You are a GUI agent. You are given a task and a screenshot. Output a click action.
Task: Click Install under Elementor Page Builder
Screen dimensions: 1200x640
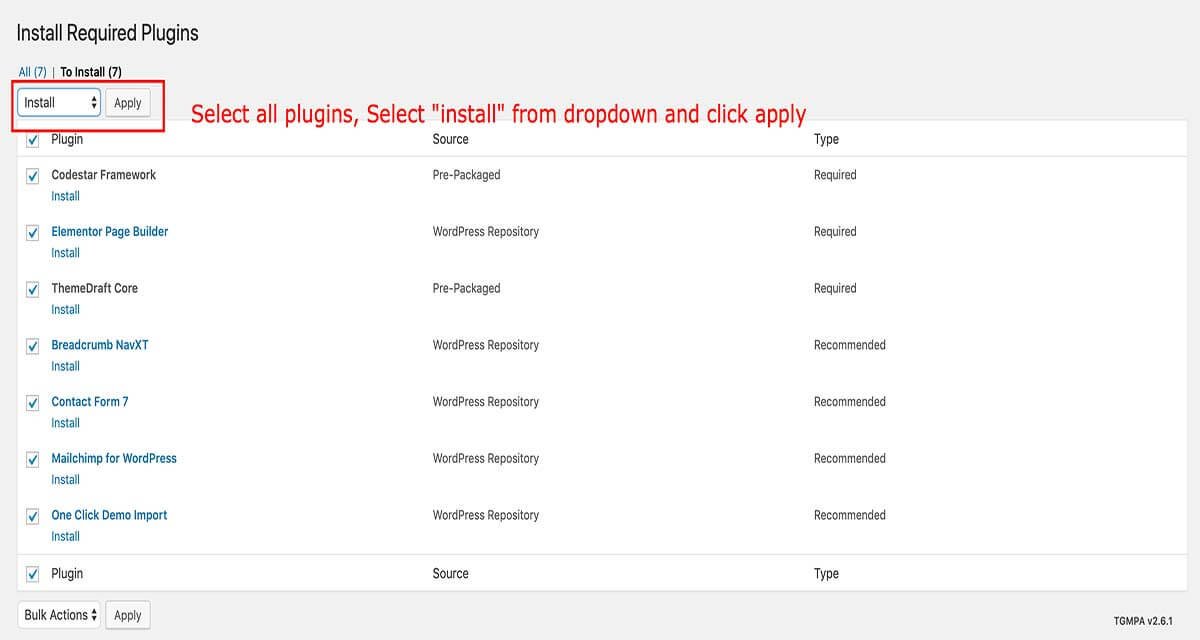coord(66,253)
